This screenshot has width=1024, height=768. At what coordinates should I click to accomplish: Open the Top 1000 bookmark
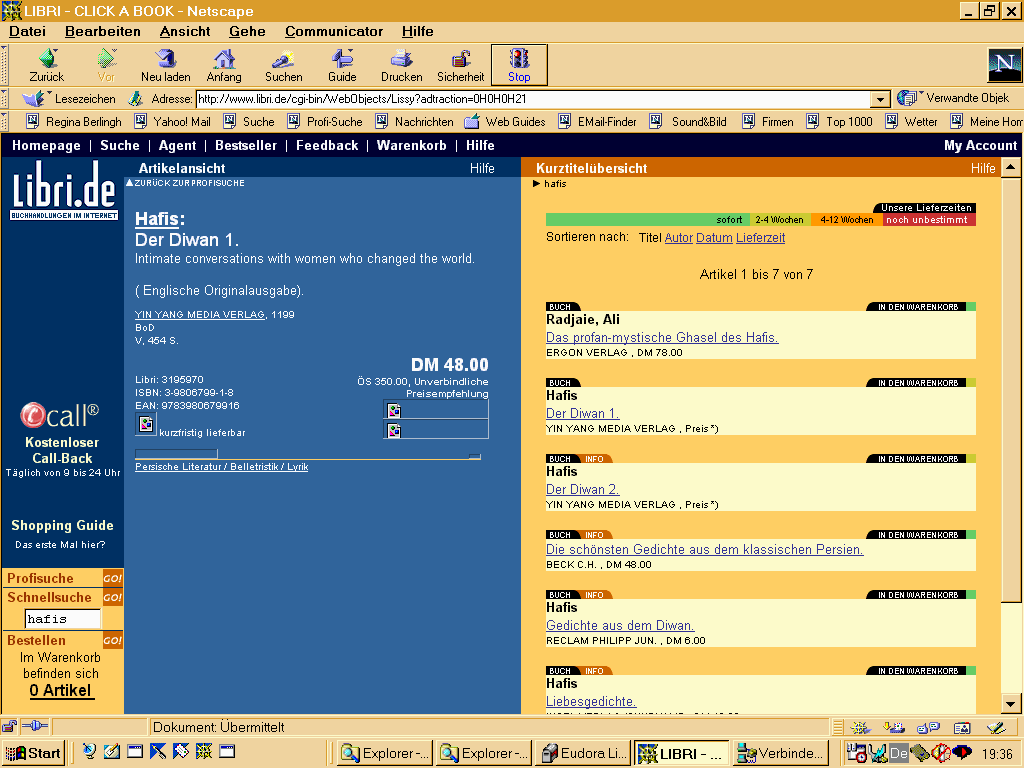(x=839, y=121)
